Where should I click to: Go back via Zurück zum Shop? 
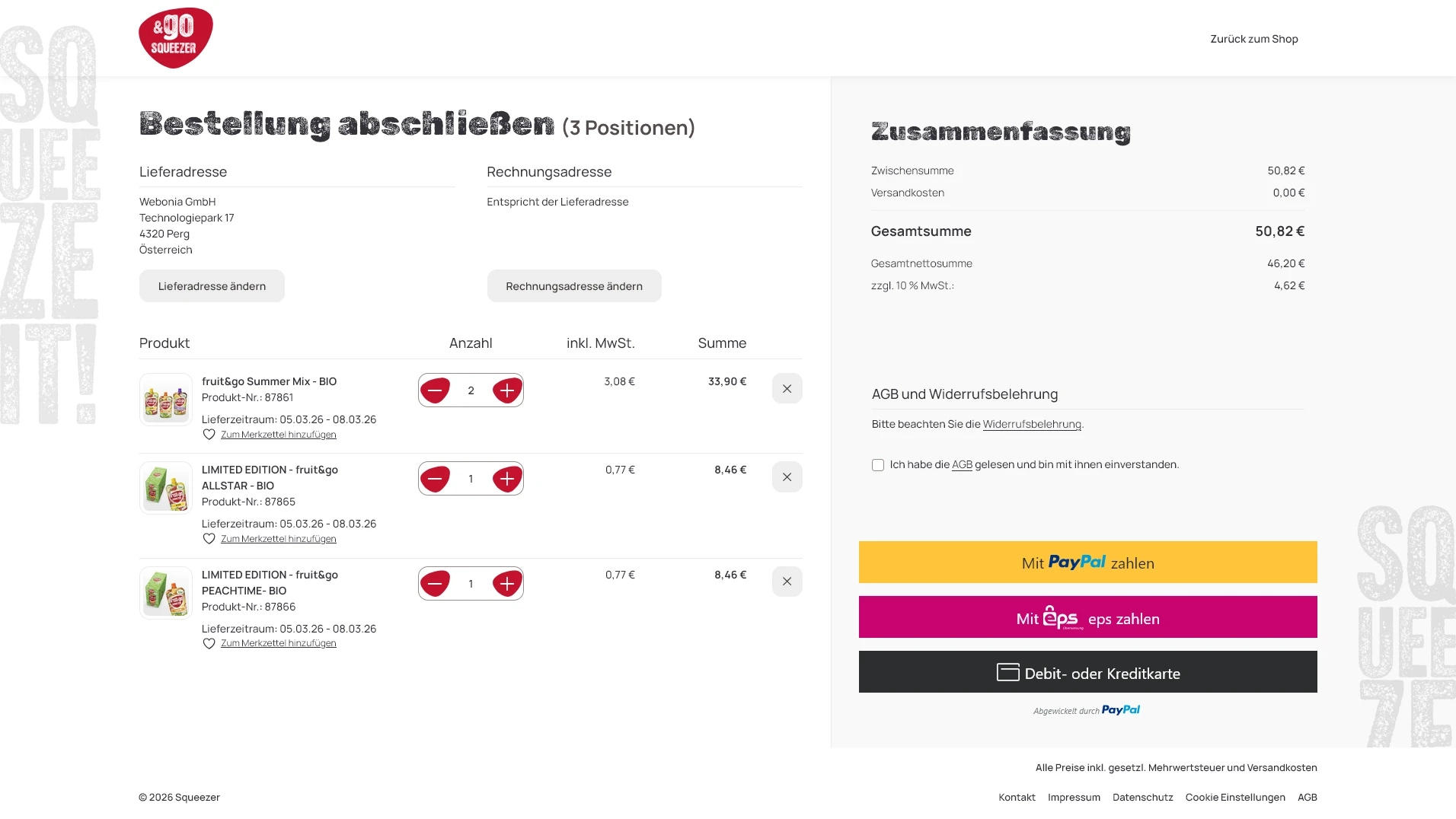1253,39
